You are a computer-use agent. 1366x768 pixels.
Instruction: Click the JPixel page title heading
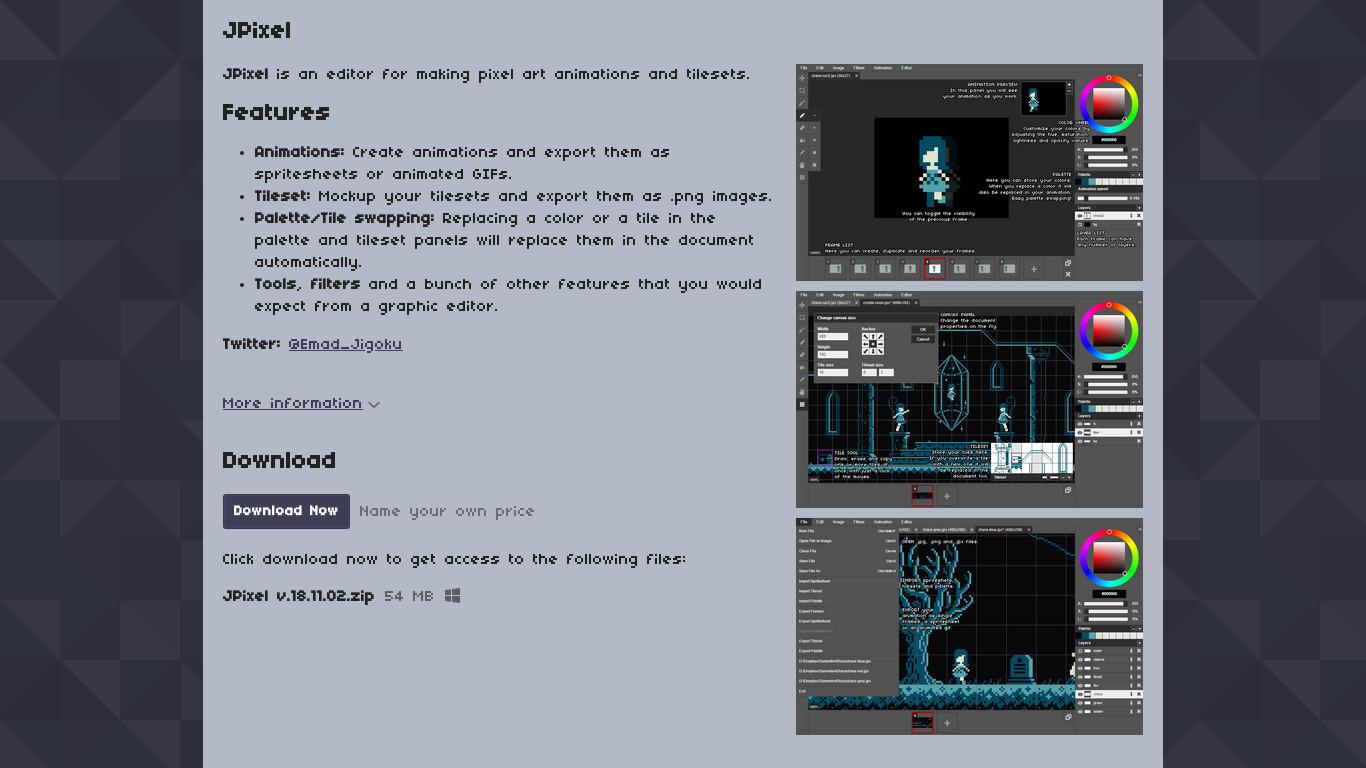click(x=257, y=31)
